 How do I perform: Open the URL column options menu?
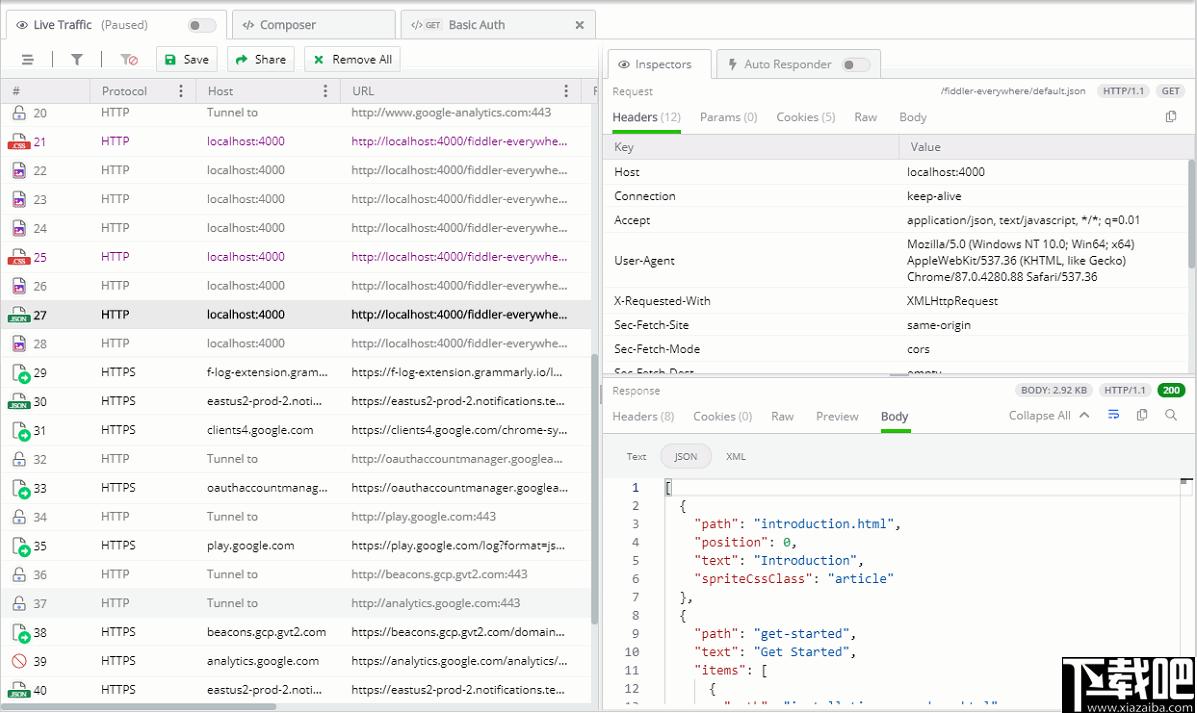(566, 91)
